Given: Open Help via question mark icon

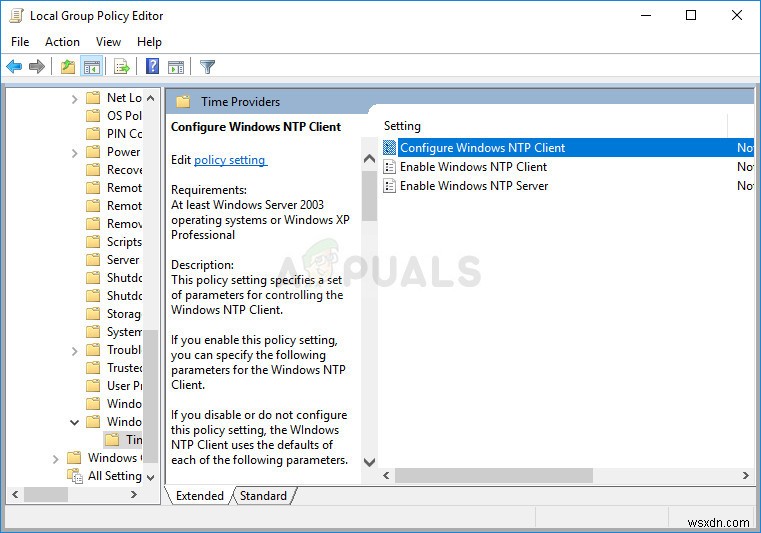Looking at the screenshot, I should click(152, 66).
